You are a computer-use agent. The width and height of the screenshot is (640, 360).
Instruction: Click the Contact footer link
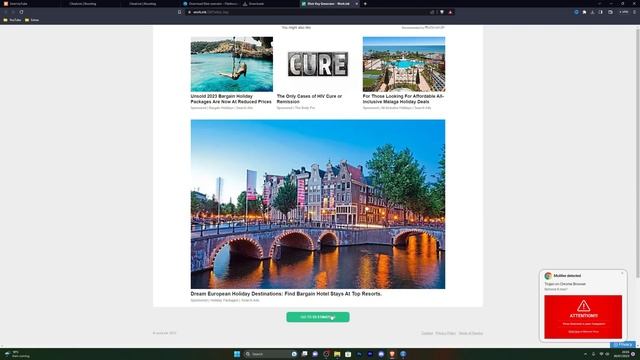coord(427,333)
